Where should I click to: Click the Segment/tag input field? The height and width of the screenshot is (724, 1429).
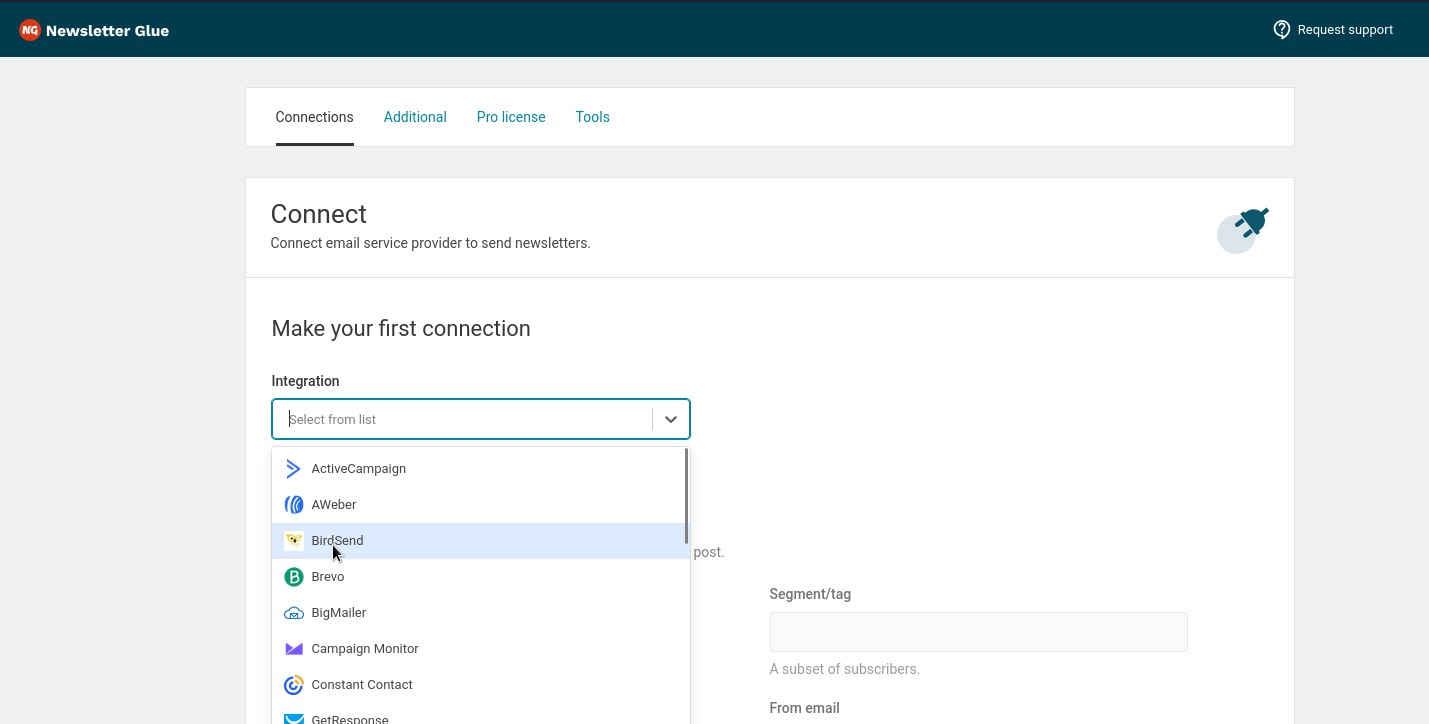(979, 632)
